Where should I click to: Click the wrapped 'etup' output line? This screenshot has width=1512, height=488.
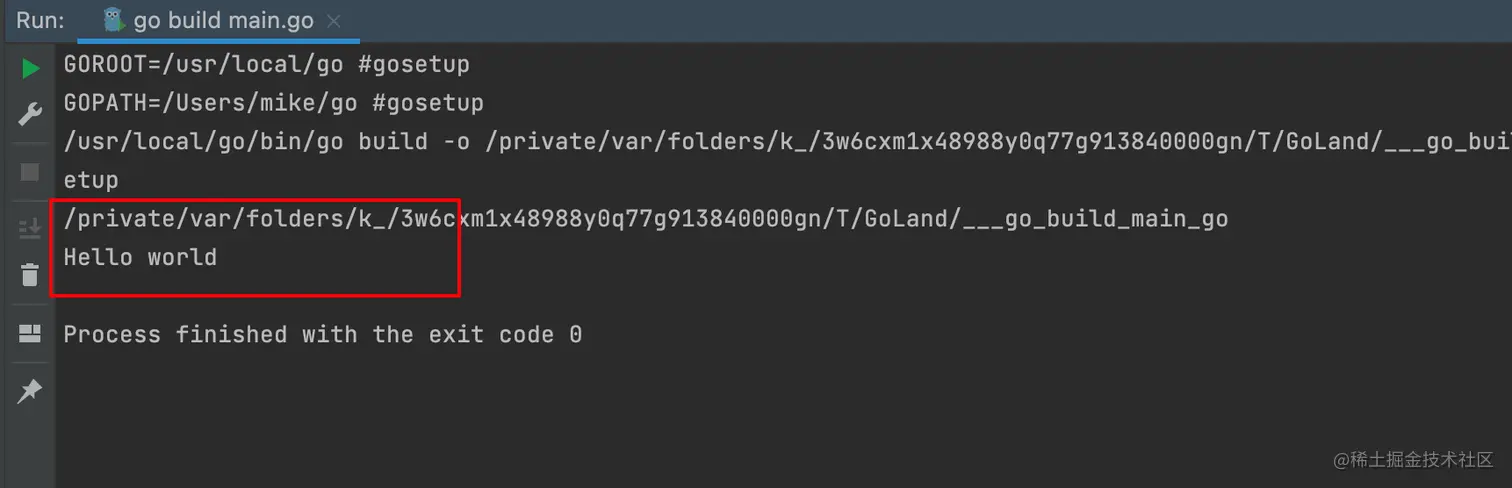(x=91, y=181)
